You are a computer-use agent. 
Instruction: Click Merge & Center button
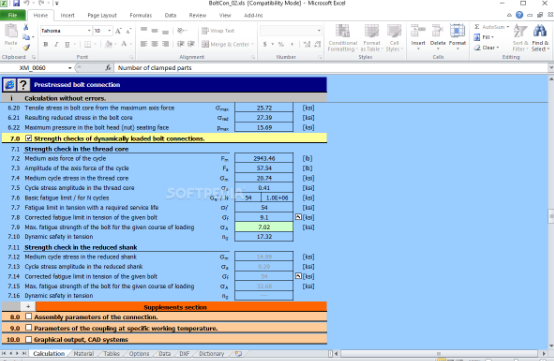click(x=227, y=44)
